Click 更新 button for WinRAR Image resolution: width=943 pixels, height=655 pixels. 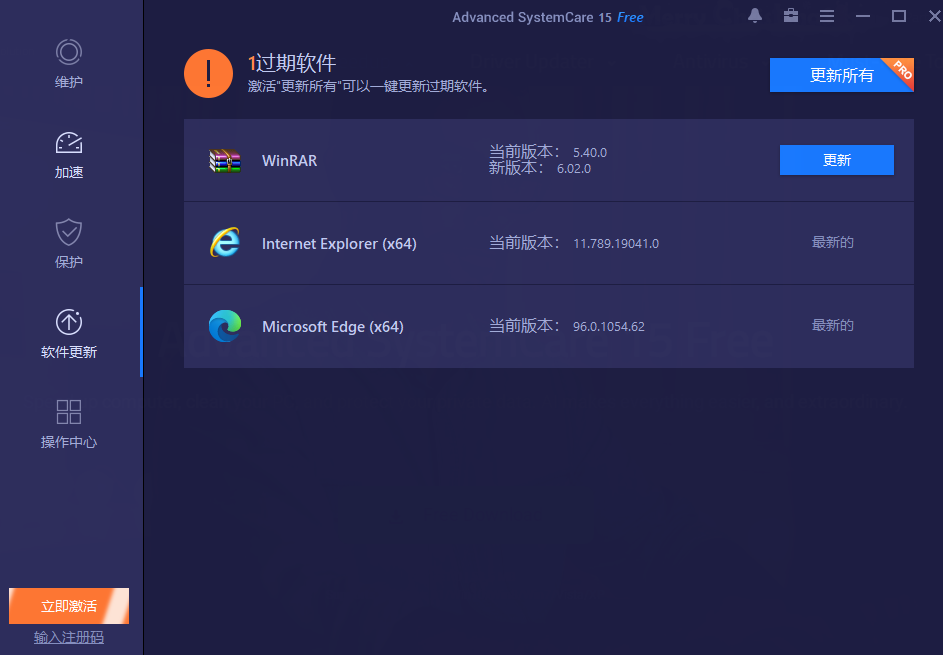(837, 160)
